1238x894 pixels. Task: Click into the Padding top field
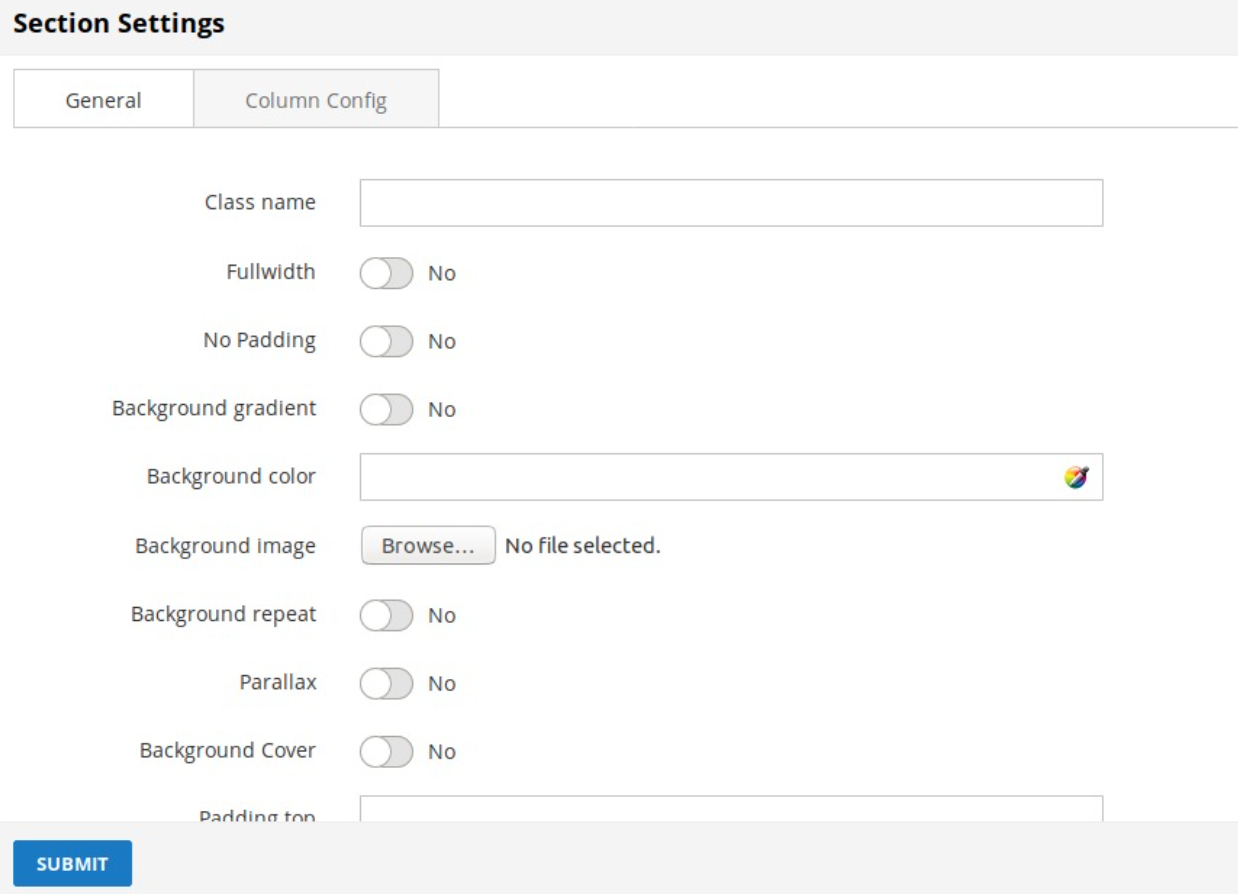coord(731,809)
